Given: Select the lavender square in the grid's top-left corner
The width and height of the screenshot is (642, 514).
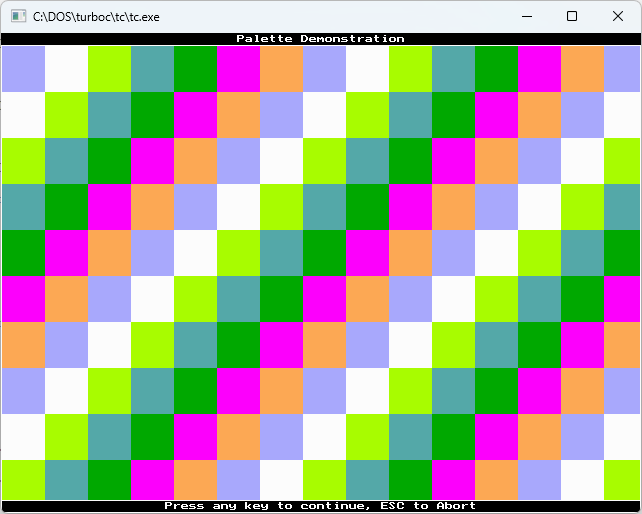Looking at the screenshot, I should click(23, 69).
